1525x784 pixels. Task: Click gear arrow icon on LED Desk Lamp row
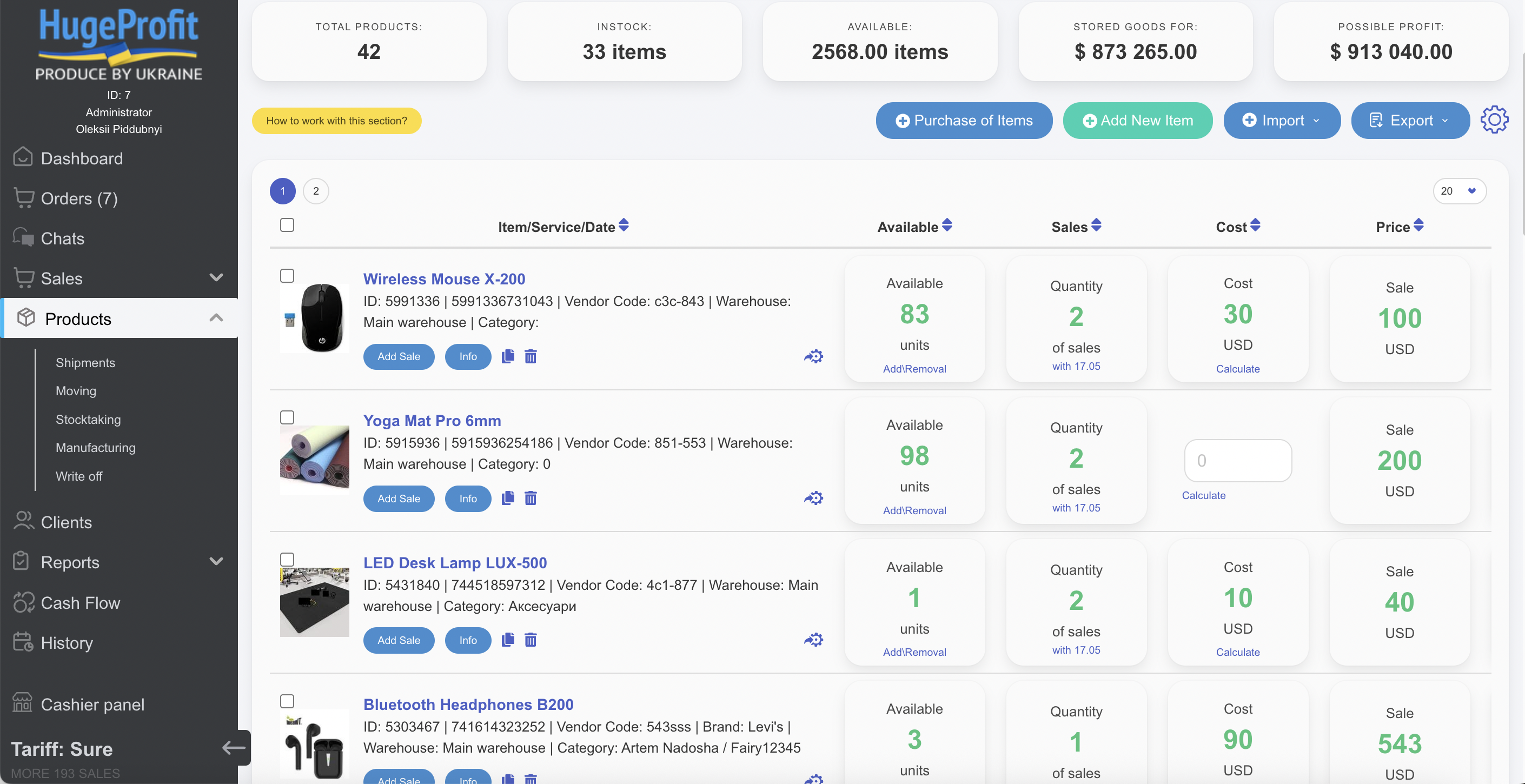coord(813,640)
